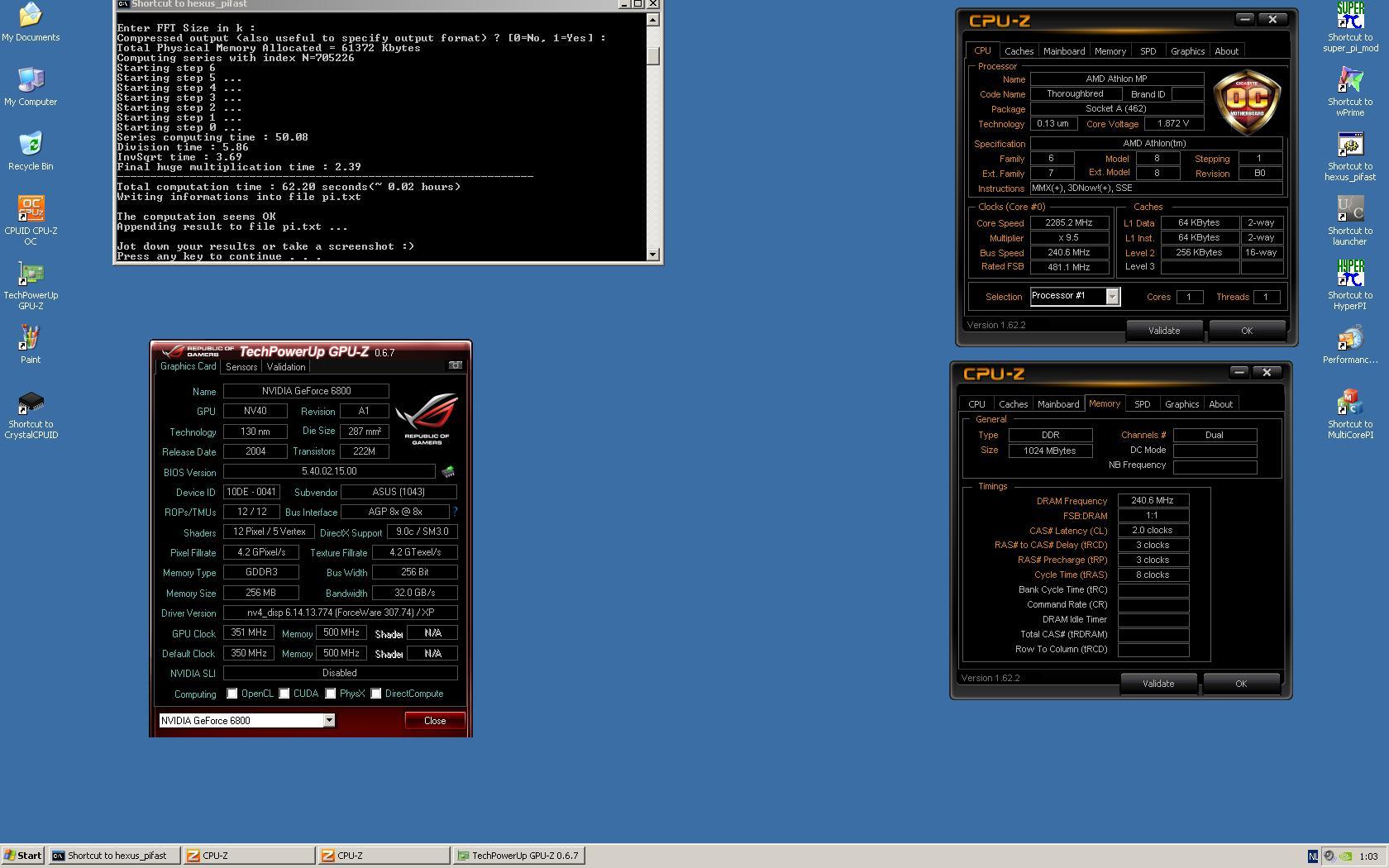
Task: Click the Core Voltage 1.872 V value
Action: point(1173,124)
